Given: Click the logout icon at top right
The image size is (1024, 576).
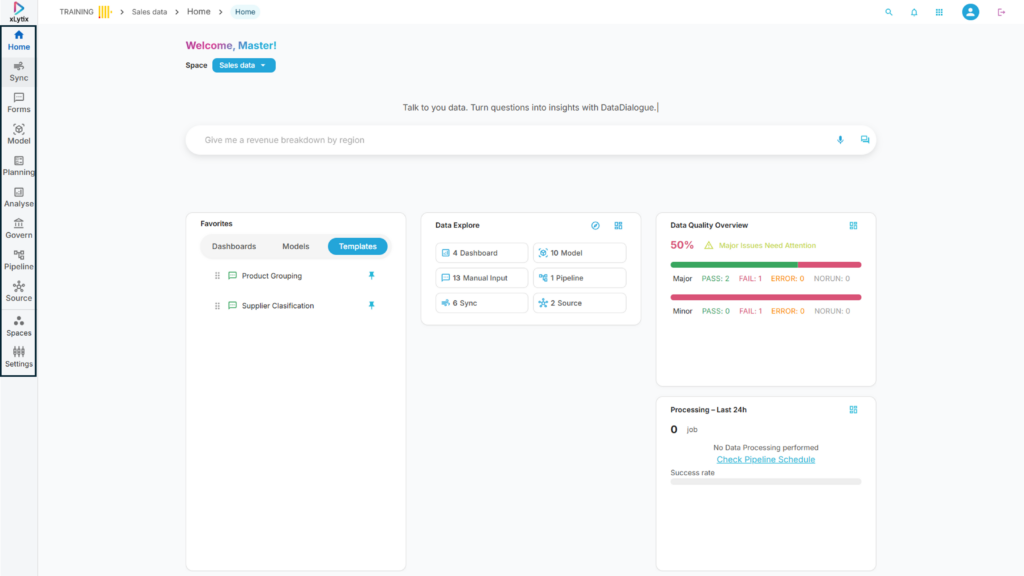Looking at the screenshot, I should (1001, 12).
